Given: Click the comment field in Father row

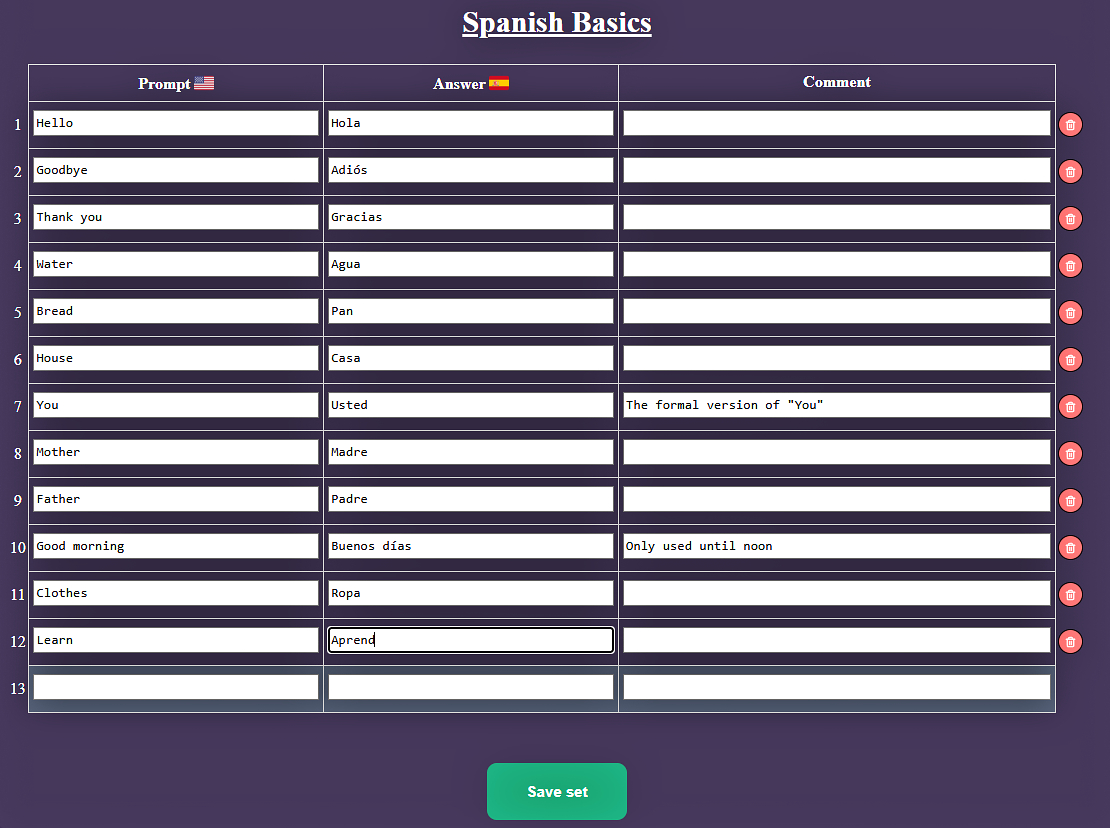Looking at the screenshot, I should tap(837, 499).
